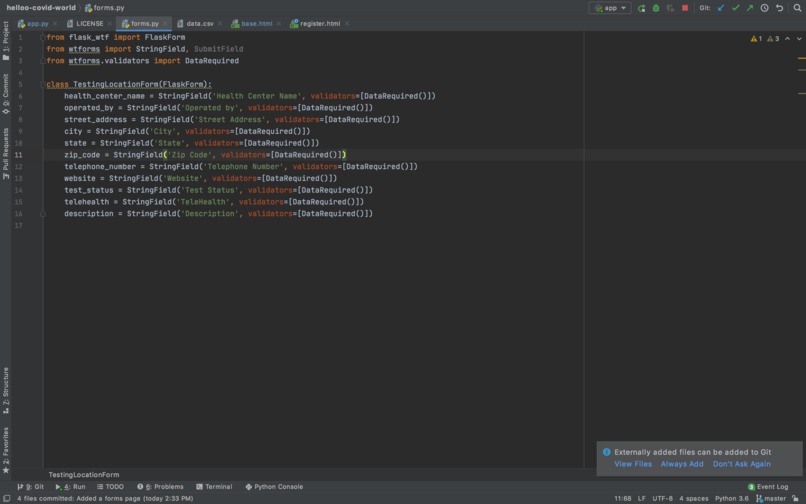Click the cursor position 11:68 indicator

[622, 498]
